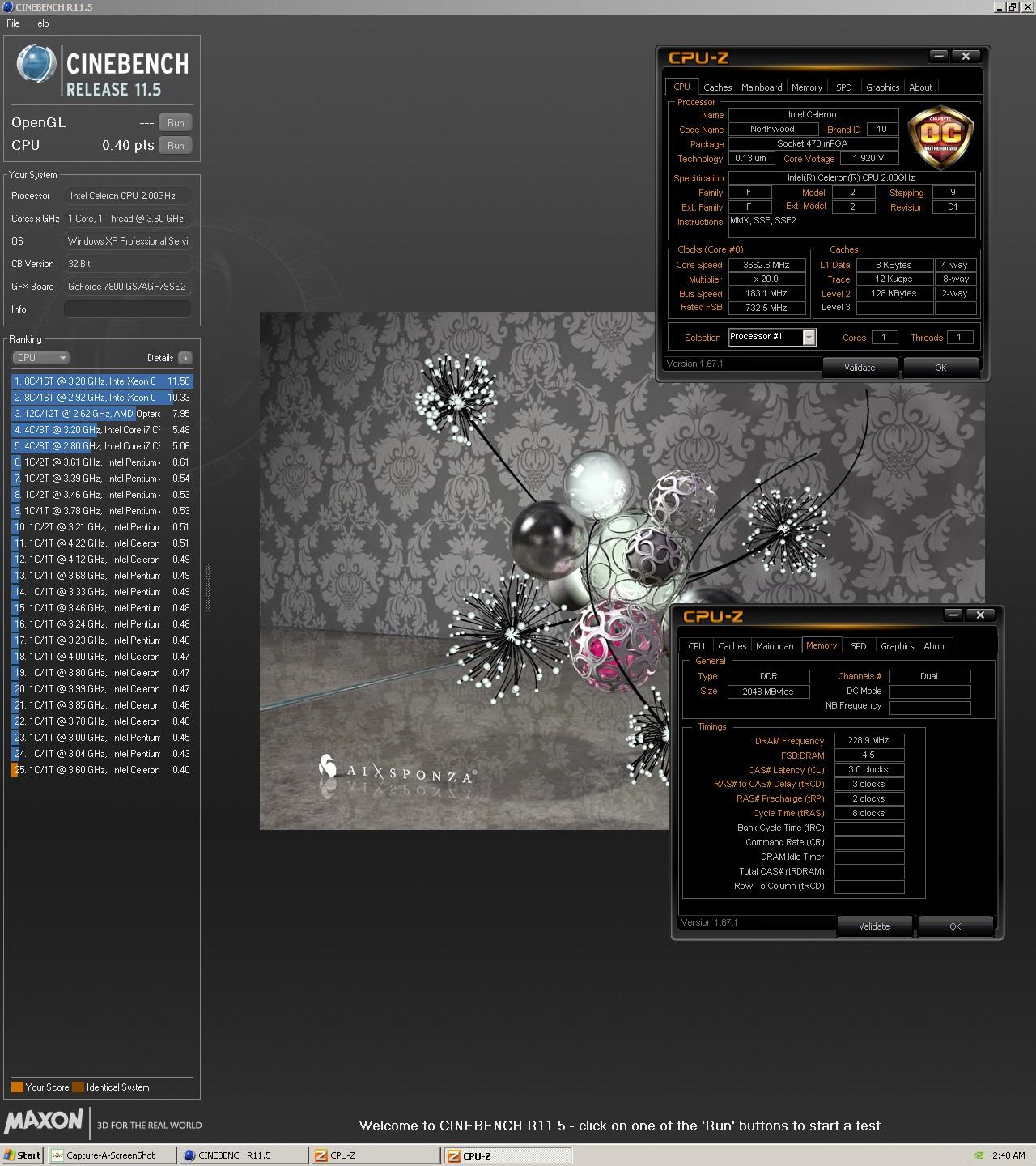Image resolution: width=1036 pixels, height=1166 pixels.
Task: Click the Your Score orange legend swatch
Action: [17, 1087]
